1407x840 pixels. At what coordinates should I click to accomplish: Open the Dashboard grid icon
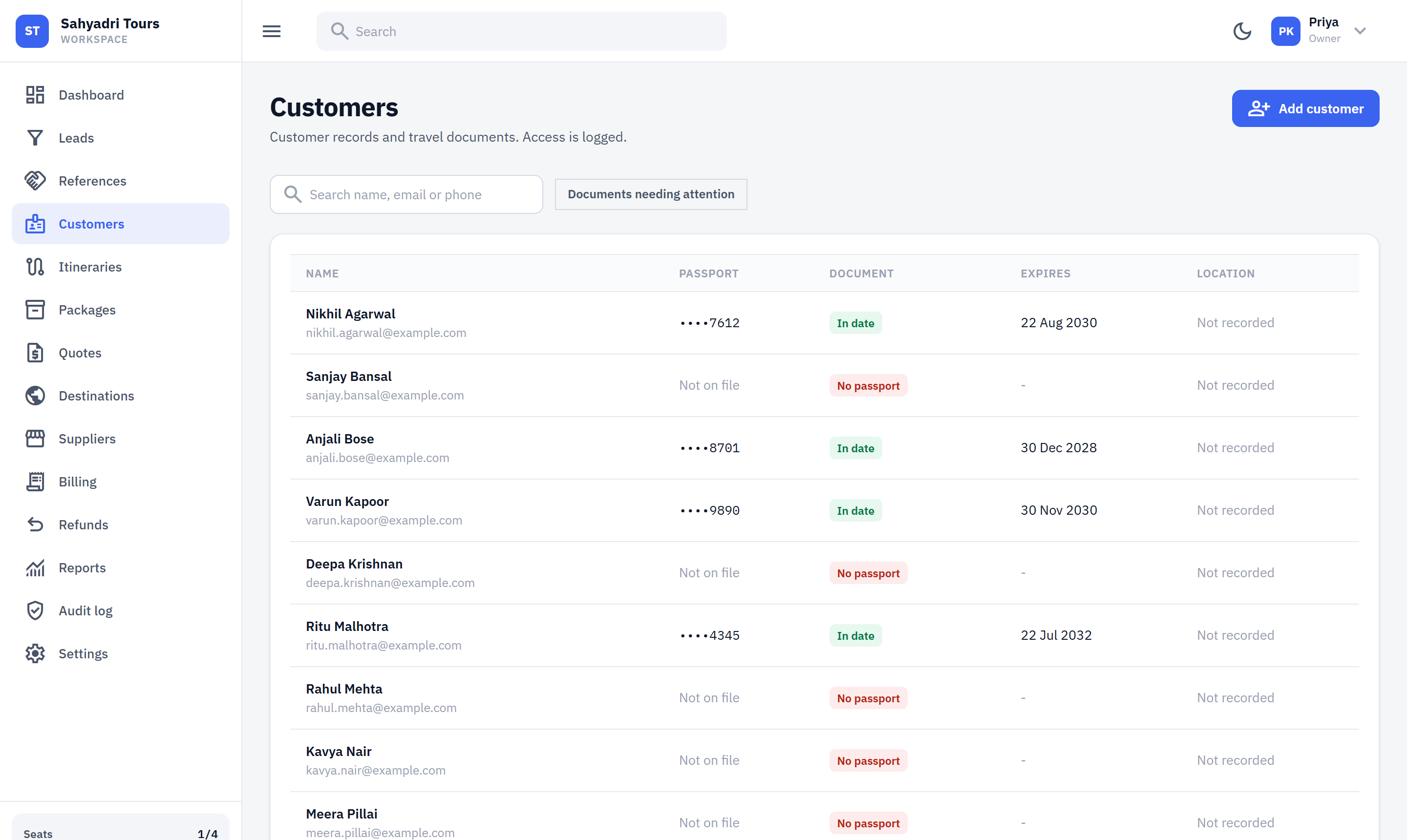point(35,95)
